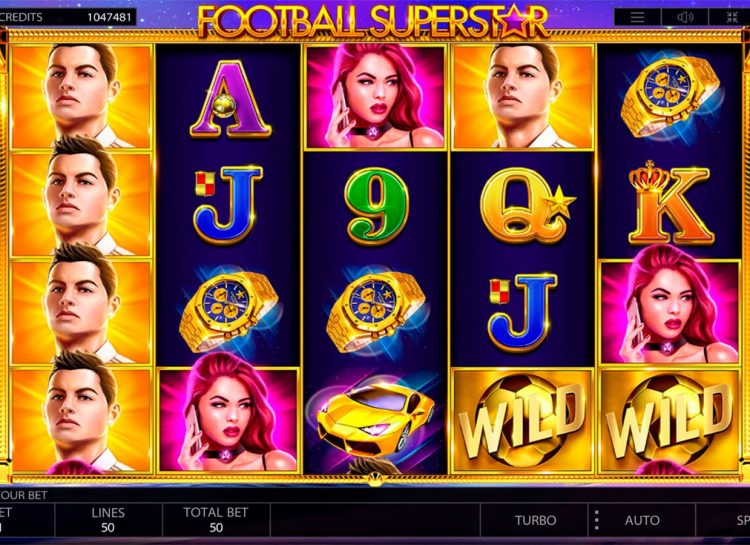Image resolution: width=750 pixels, height=545 pixels.
Task: Expand options via three-dot handle beside Auto
Action: pos(596,520)
